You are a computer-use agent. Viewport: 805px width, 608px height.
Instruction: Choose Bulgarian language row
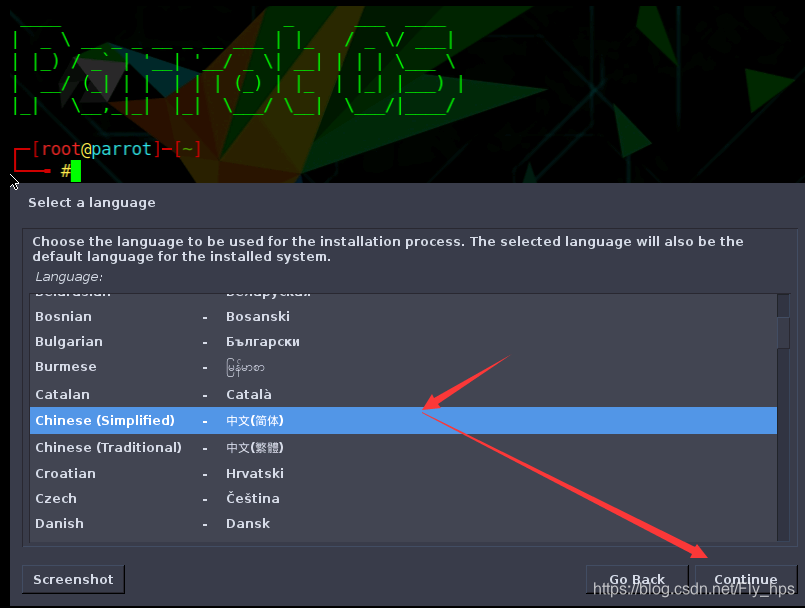(x=403, y=341)
